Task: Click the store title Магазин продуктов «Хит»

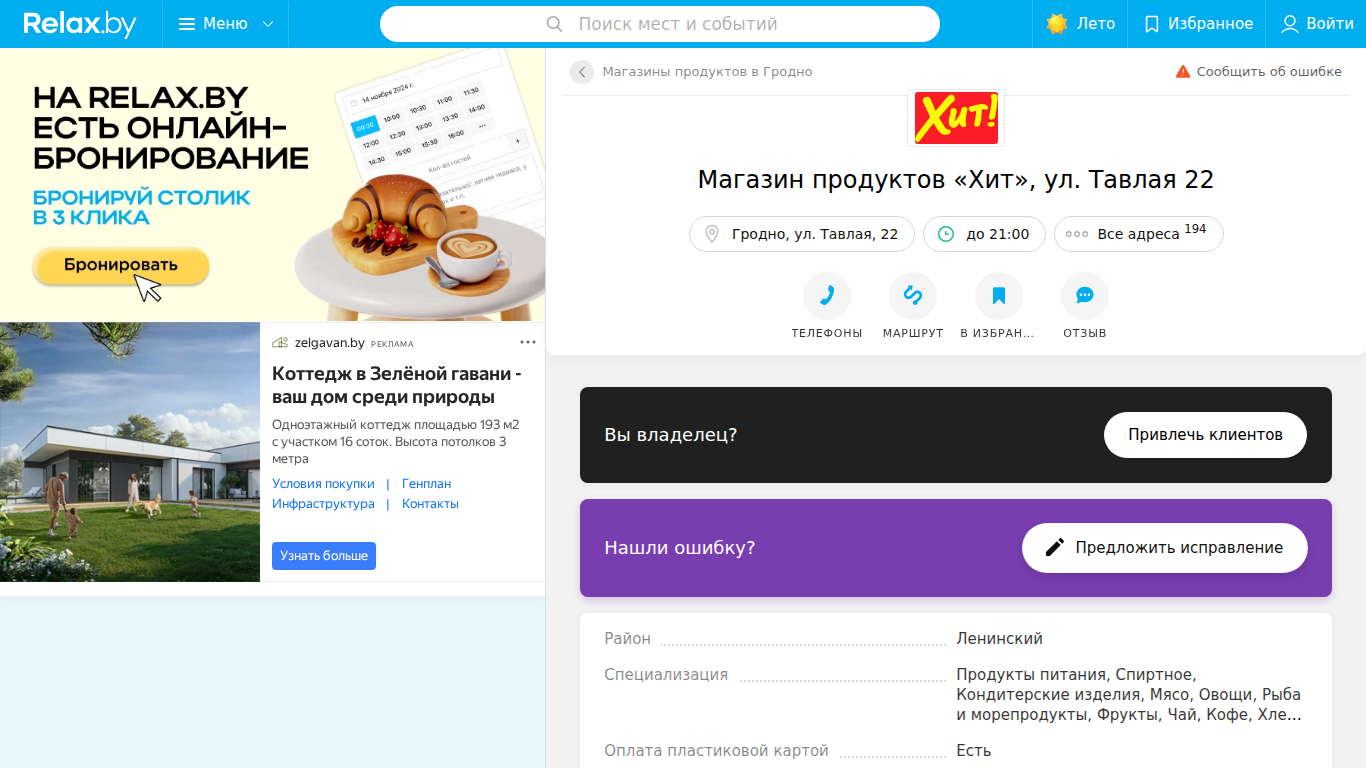Action: click(956, 180)
